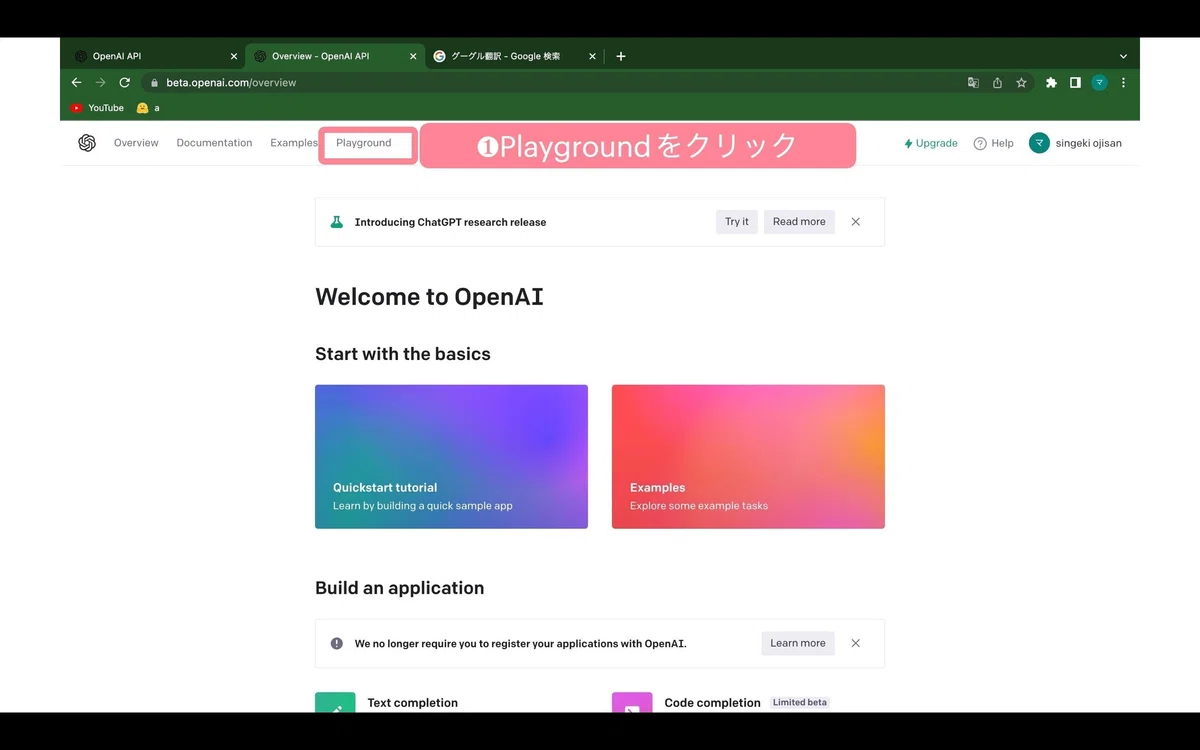Click the Chrome profile avatar
Viewport: 1200px width, 750px height.
1100,83
